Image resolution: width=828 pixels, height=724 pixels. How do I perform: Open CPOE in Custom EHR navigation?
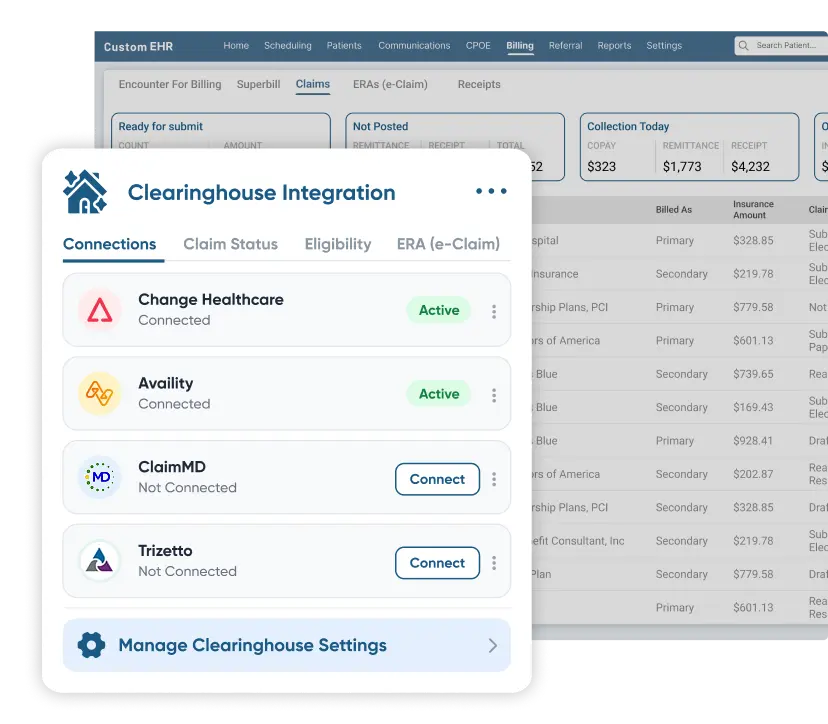coord(478,45)
